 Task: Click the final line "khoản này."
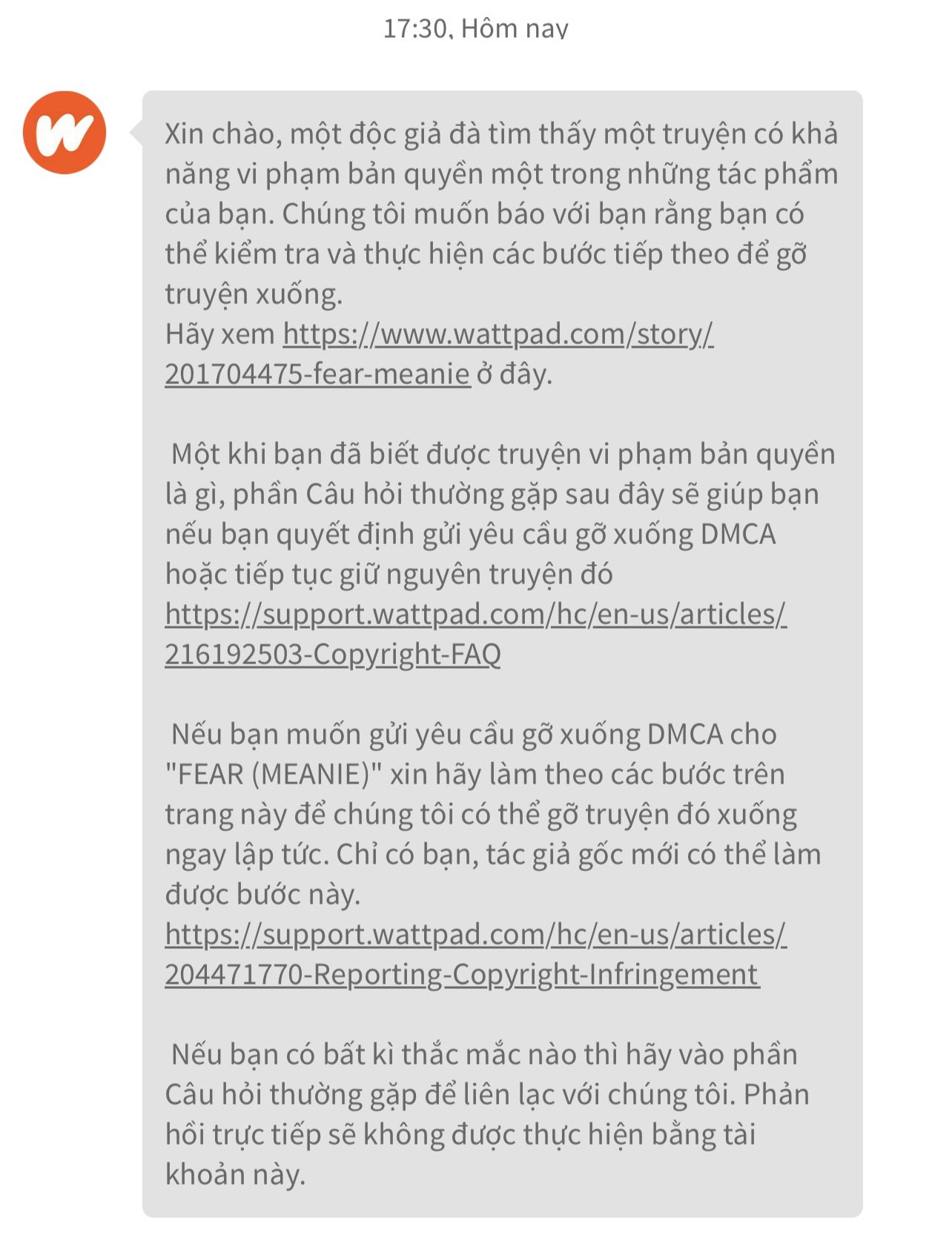[x=235, y=1174]
